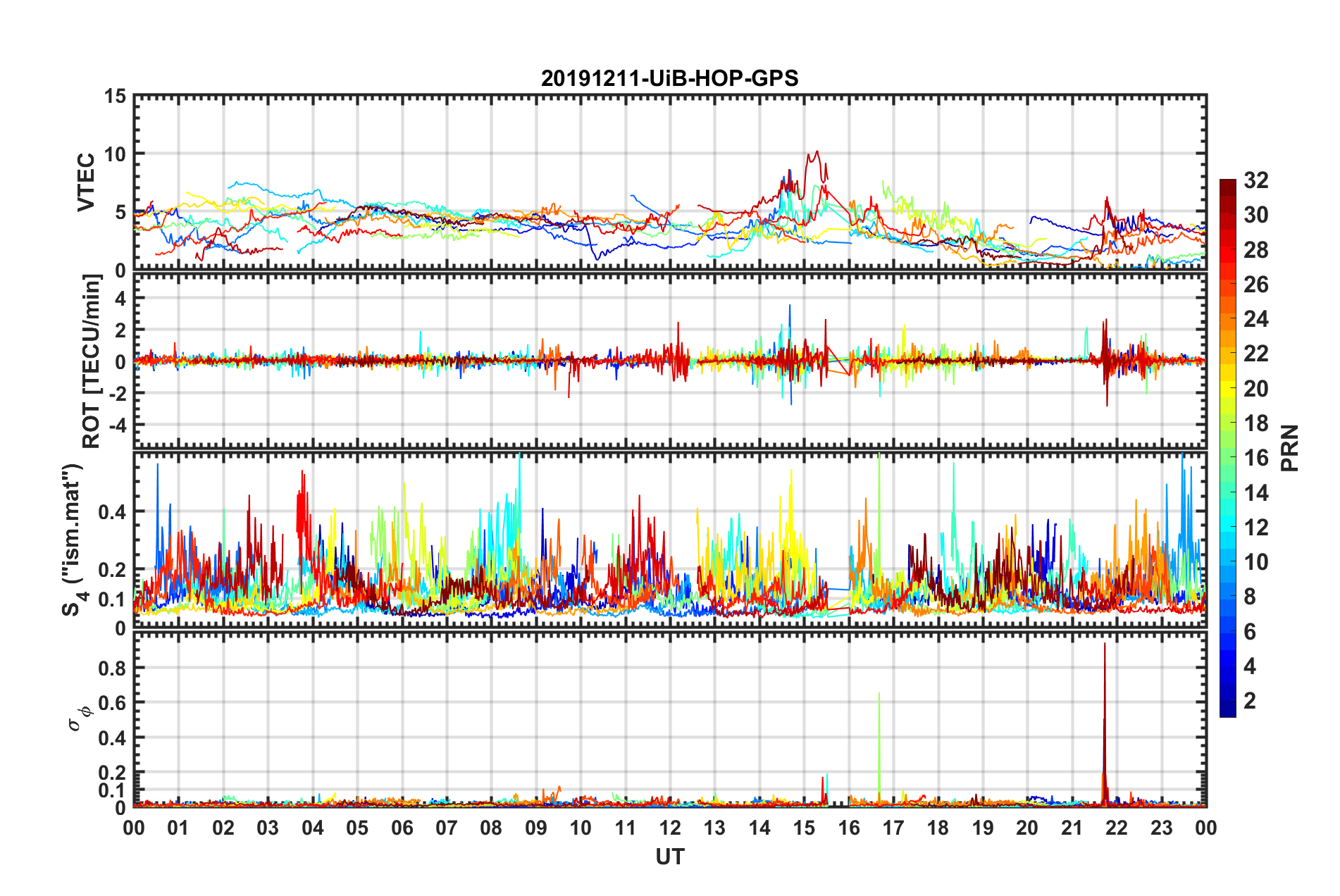The width and height of the screenshot is (1340, 896).
Task: Click sigma phi axis tick value 0.6
Action: pyautogui.click(x=113, y=703)
